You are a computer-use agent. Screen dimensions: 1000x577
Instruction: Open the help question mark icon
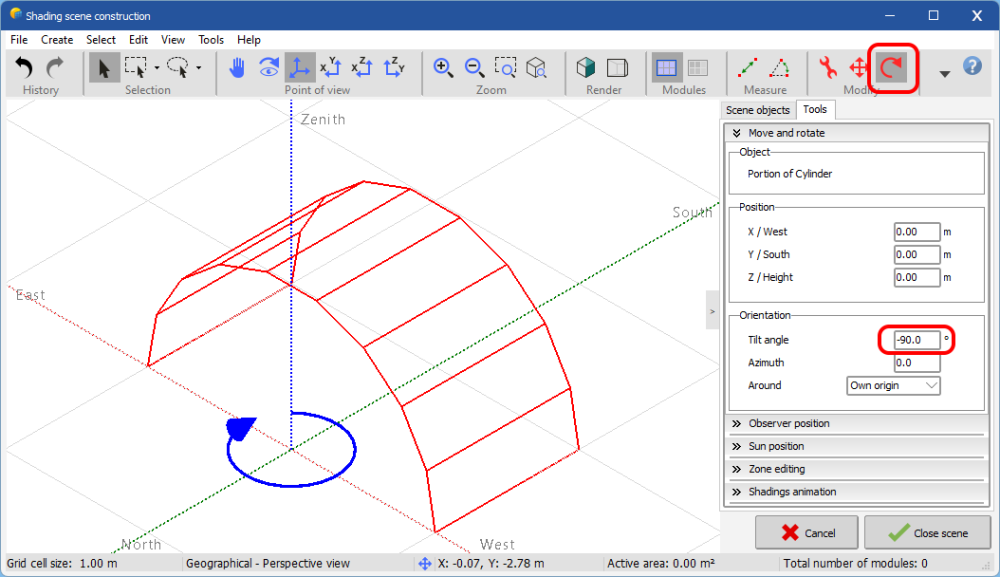[x=972, y=67]
